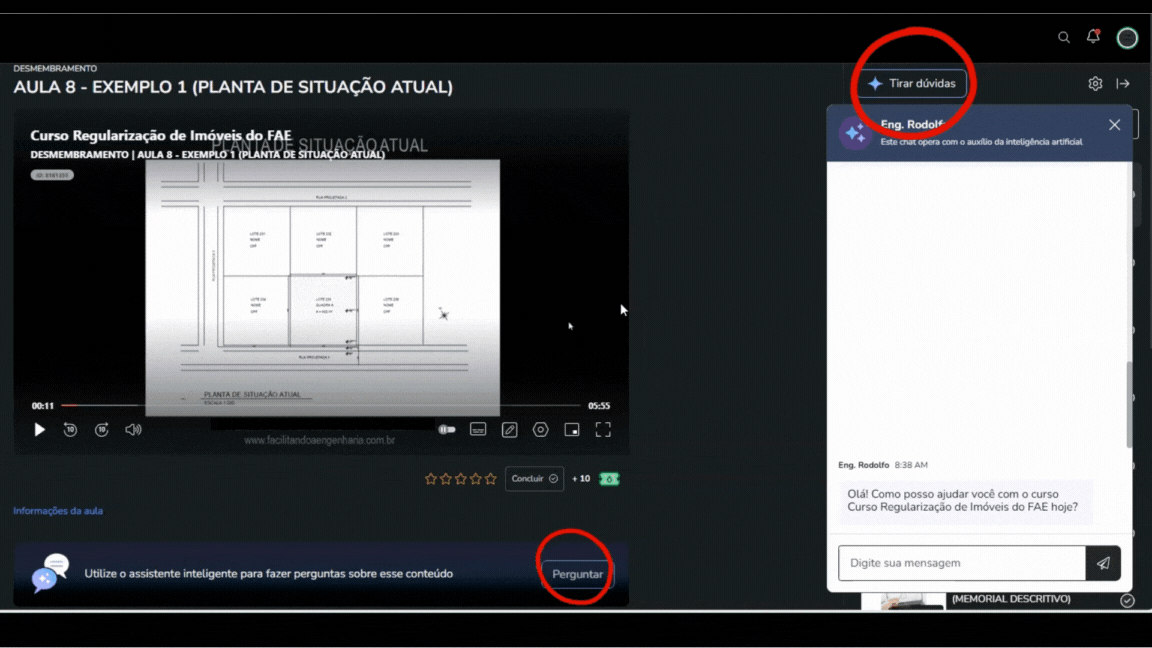Viewport: 1152px width, 648px height.
Task: Click the video progress bar
Action: [320, 406]
